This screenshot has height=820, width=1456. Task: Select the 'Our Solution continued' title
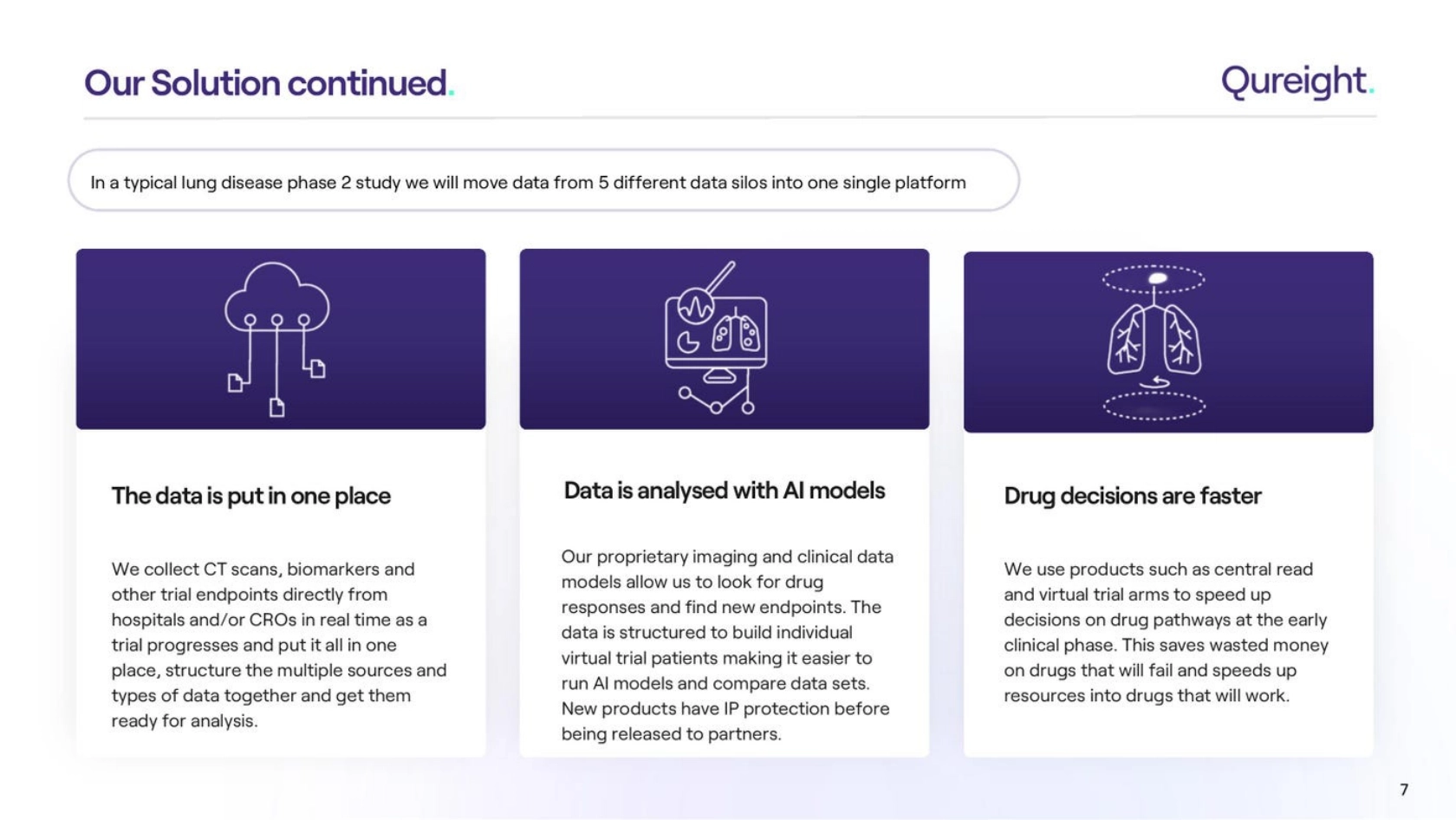point(269,83)
